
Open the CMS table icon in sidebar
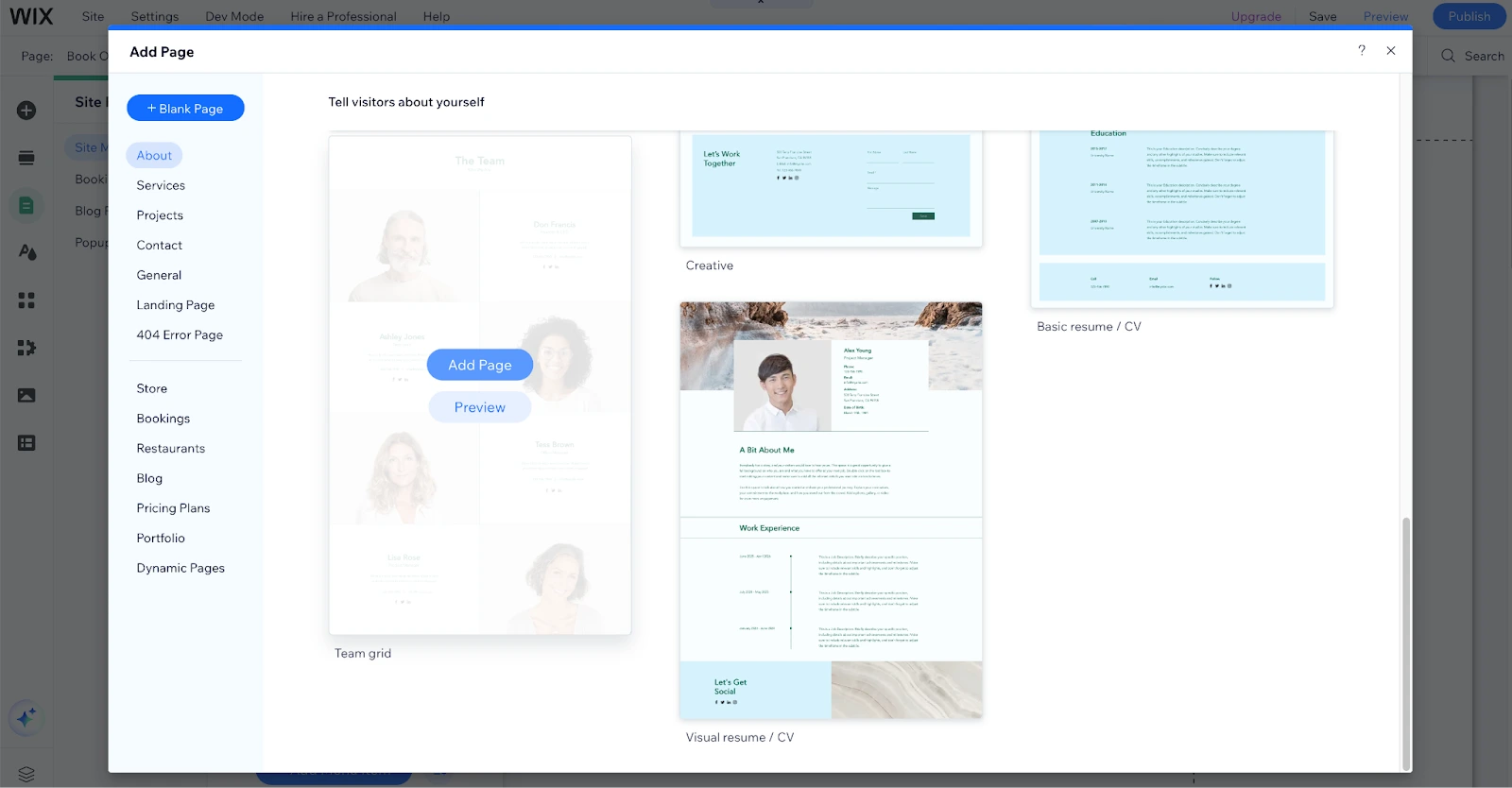[x=26, y=442]
